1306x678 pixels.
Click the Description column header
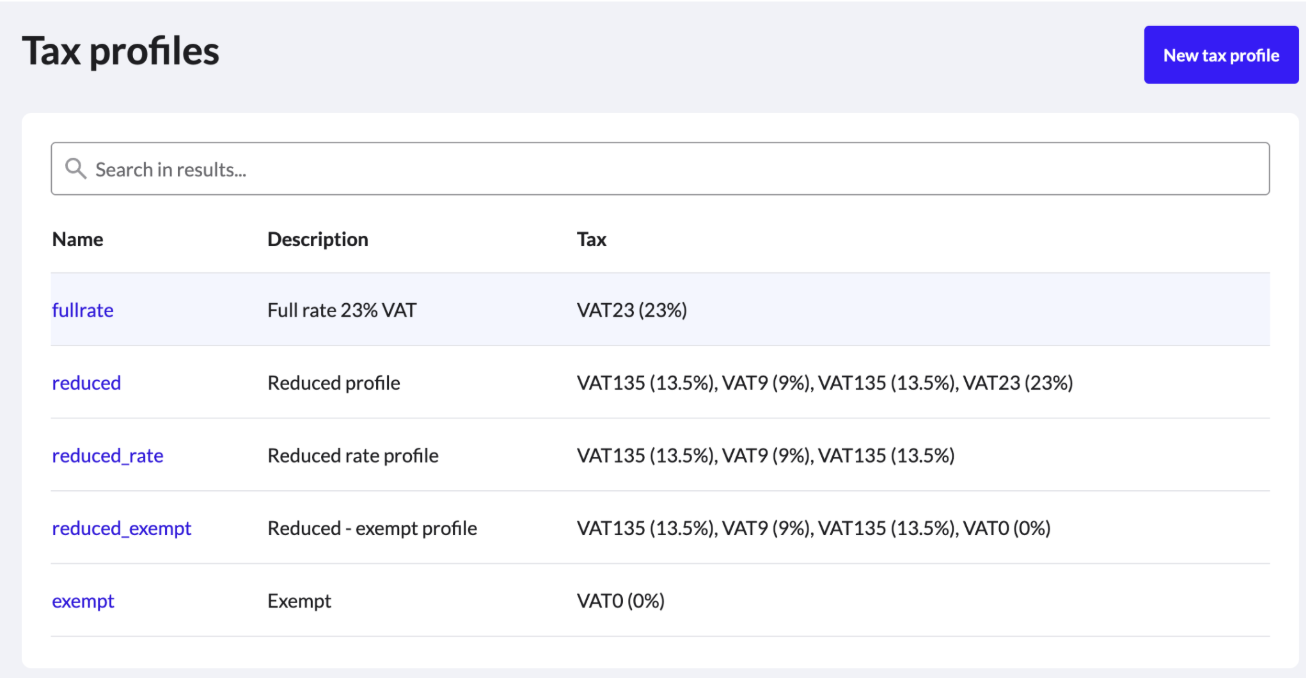pos(318,239)
